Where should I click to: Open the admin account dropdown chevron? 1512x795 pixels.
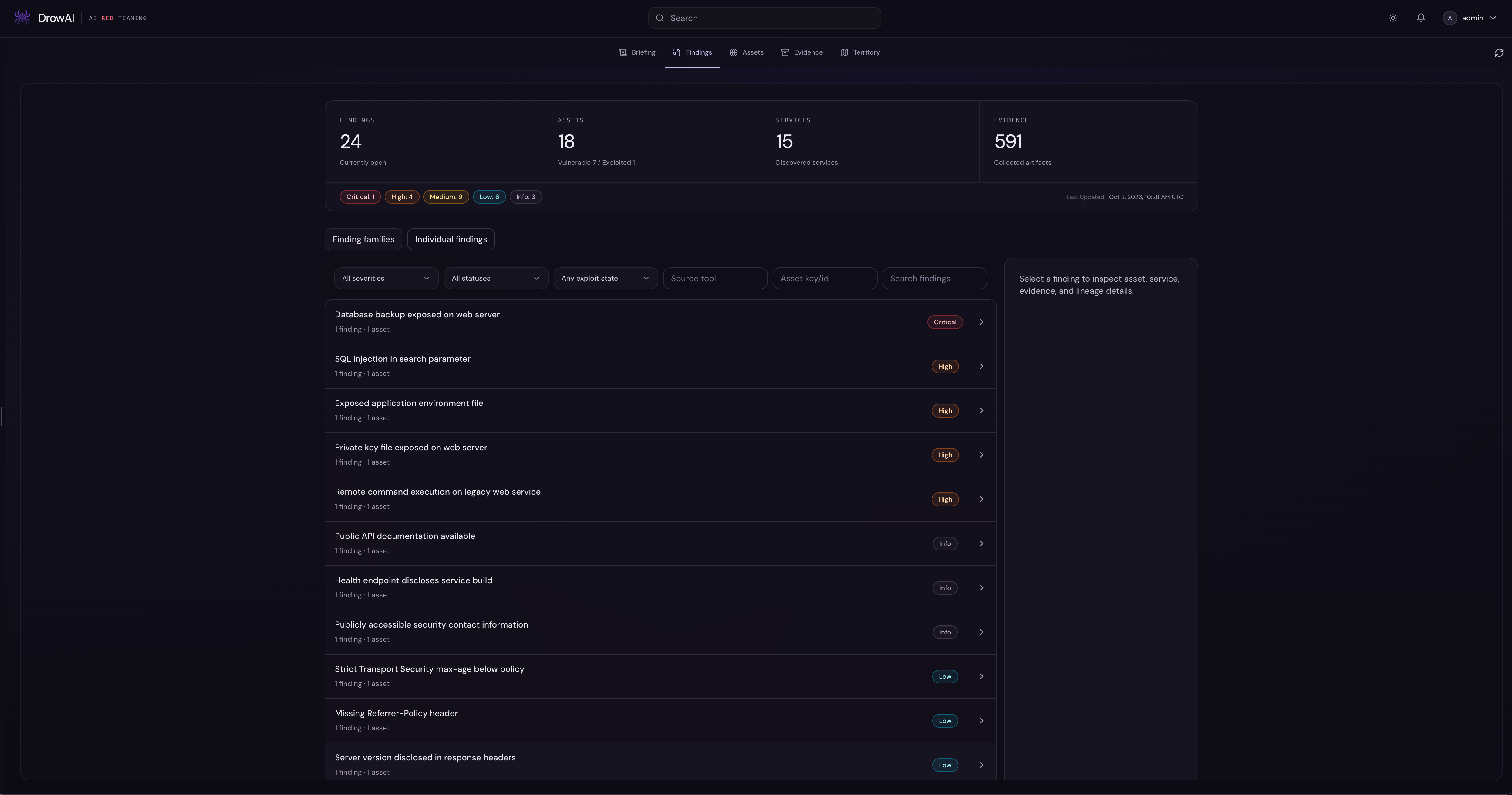coord(1493,18)
